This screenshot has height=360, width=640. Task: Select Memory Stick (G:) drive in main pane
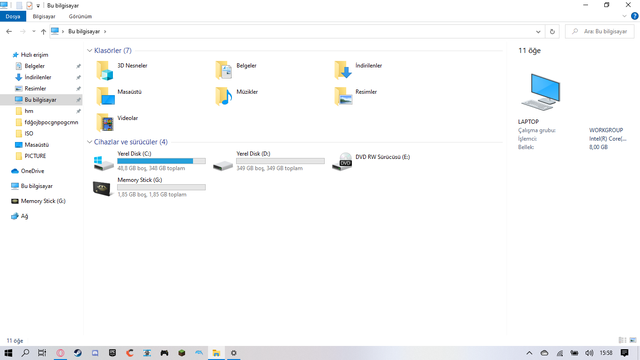149,187
